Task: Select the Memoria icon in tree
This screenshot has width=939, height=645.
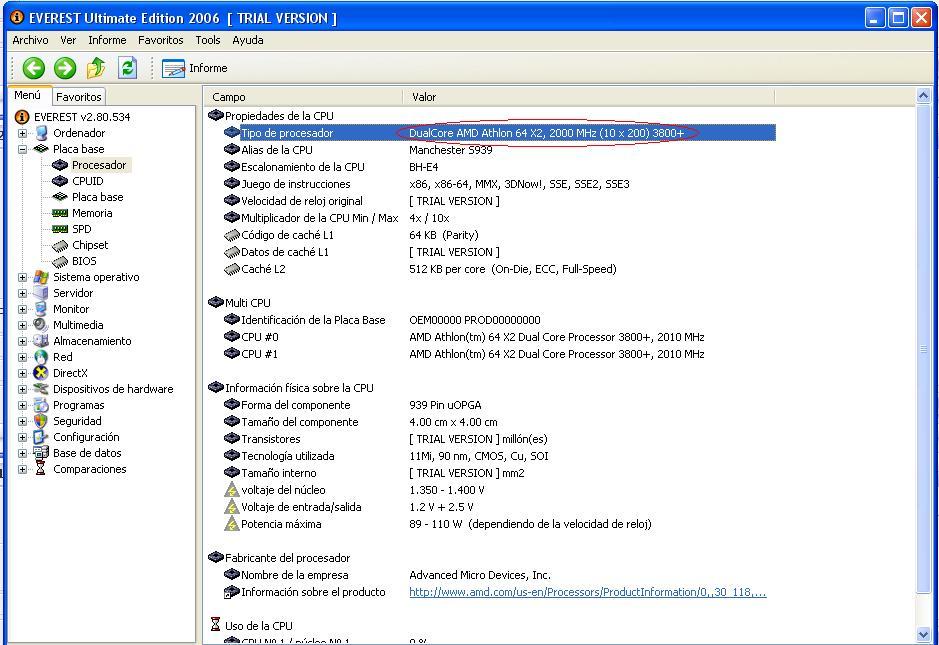Action: tap(60, 213)
